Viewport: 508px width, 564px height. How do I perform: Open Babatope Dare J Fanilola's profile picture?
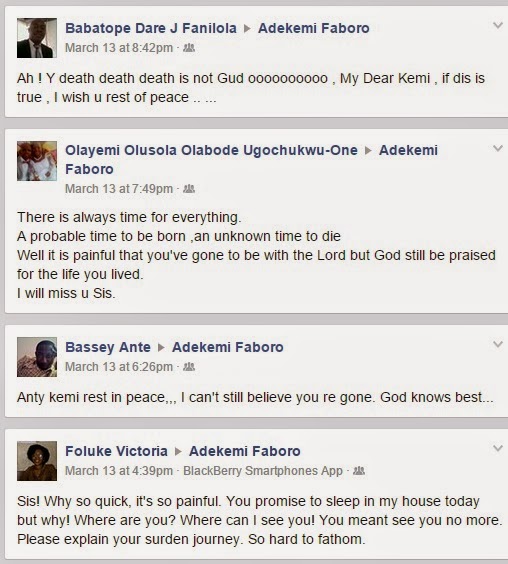(37, 38)
